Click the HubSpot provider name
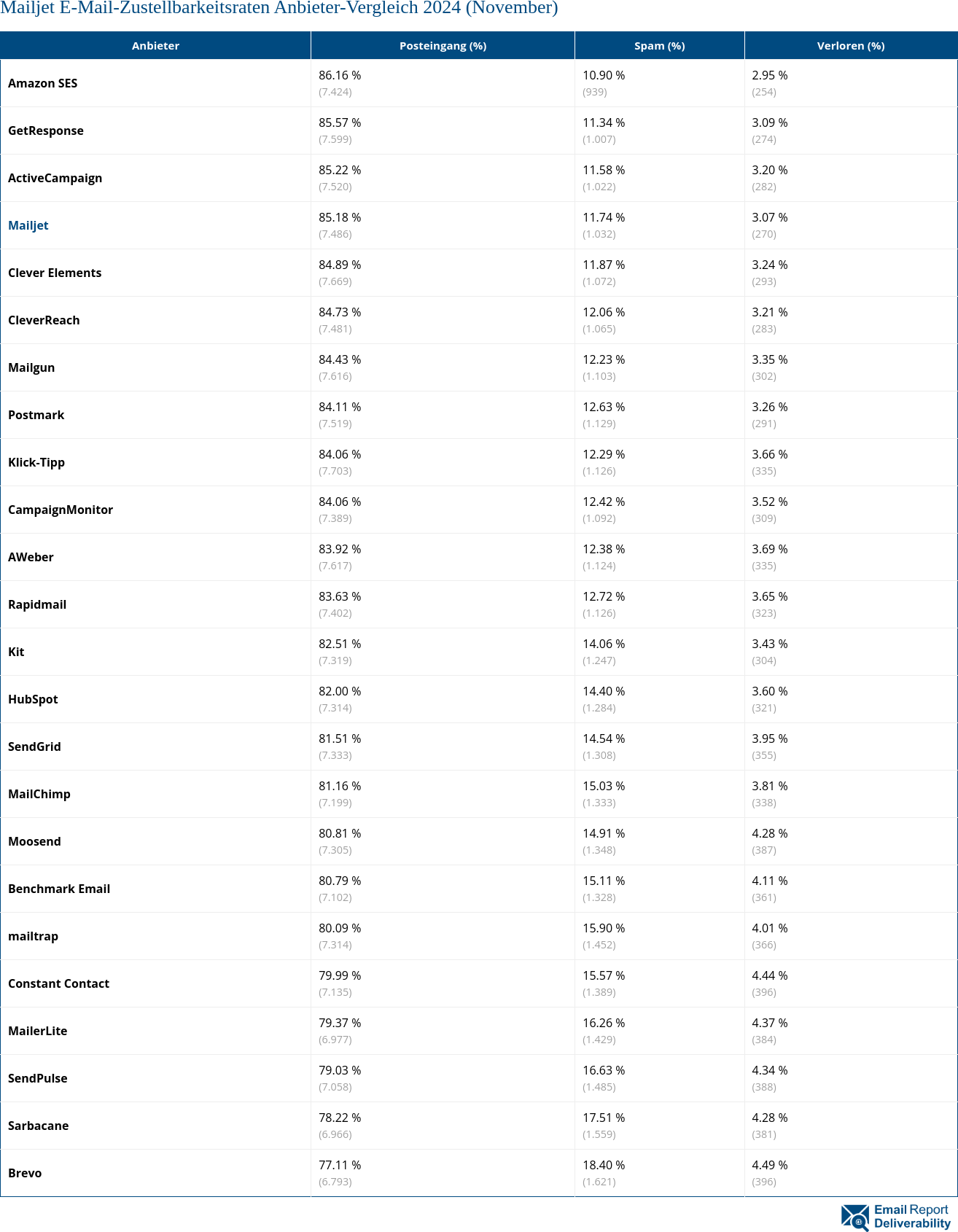This screenshot has width=958, height=1232. click(x=33, y=699)
